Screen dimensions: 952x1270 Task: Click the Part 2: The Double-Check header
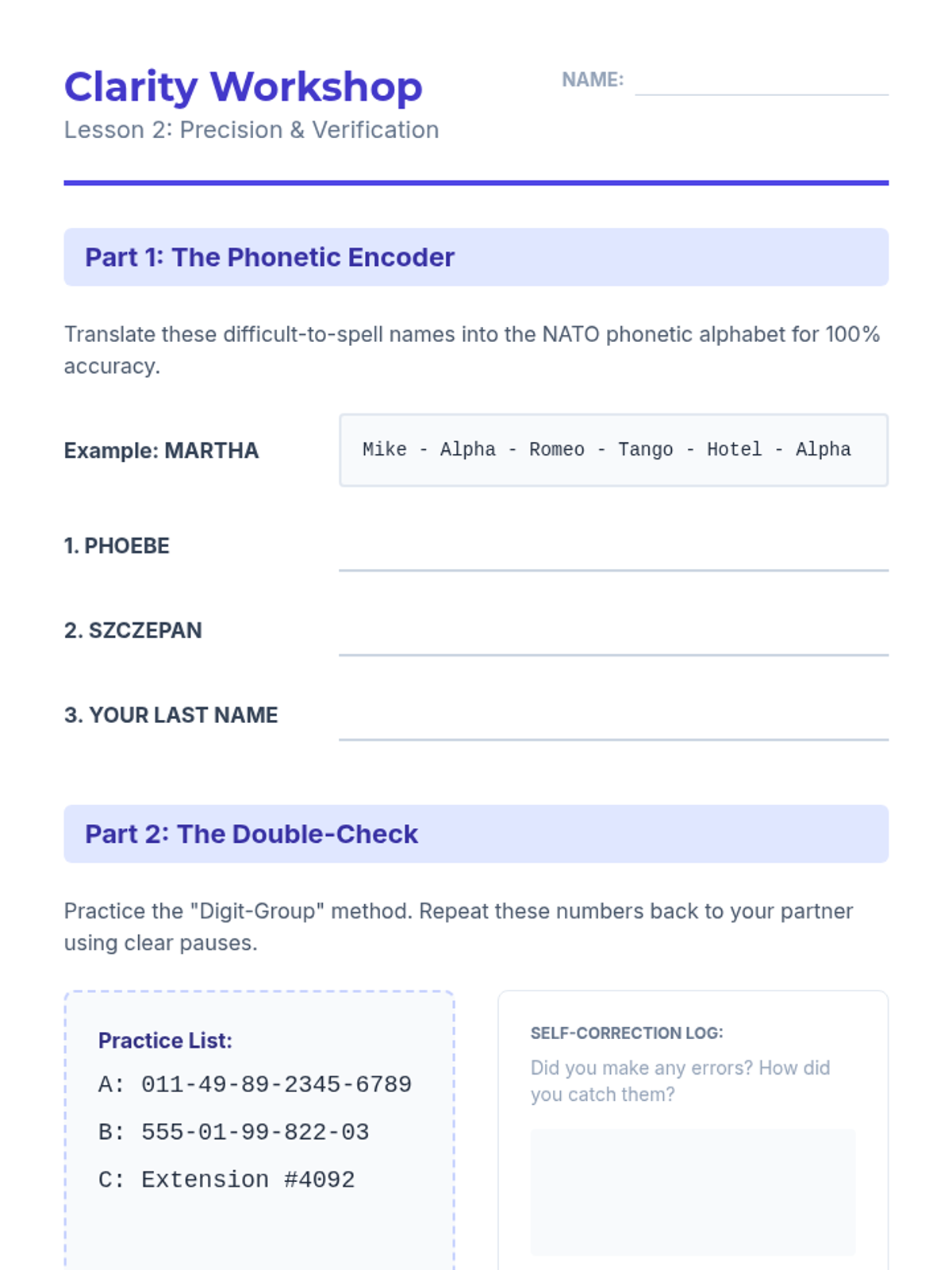476,834
